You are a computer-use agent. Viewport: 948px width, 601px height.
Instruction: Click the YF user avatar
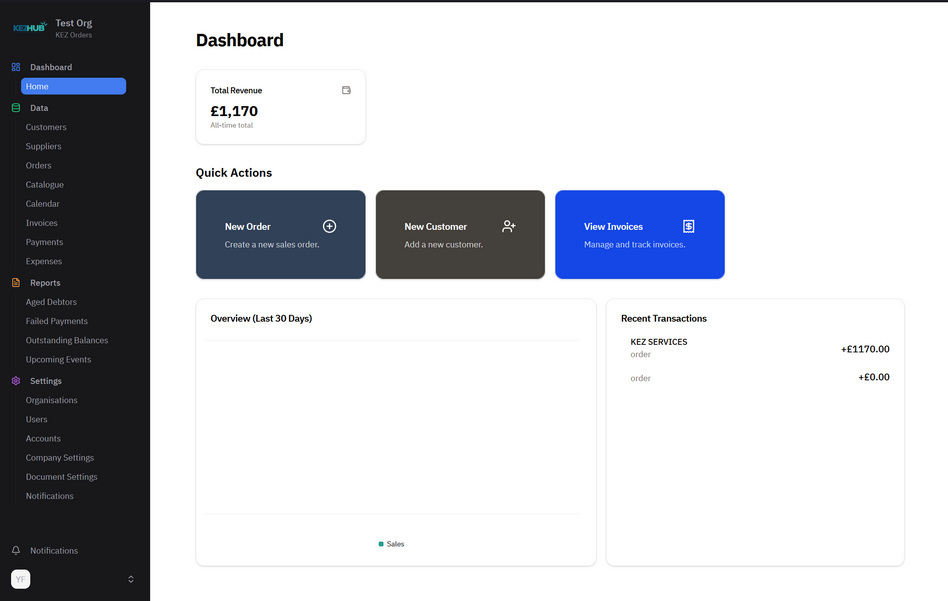point(20,579)
